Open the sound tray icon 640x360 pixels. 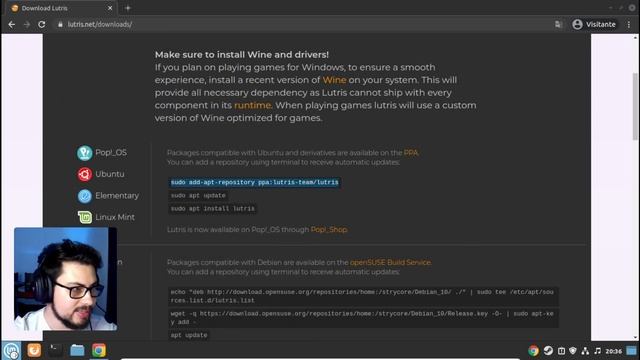(598, 351)
